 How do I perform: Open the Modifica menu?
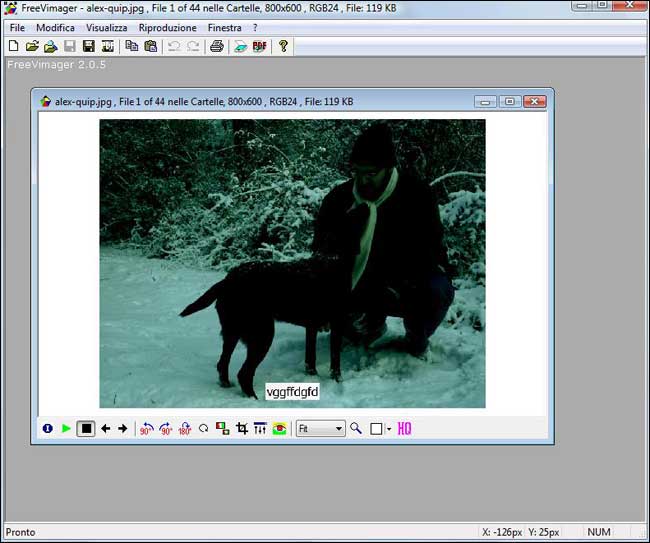click(x=55, y=27)
